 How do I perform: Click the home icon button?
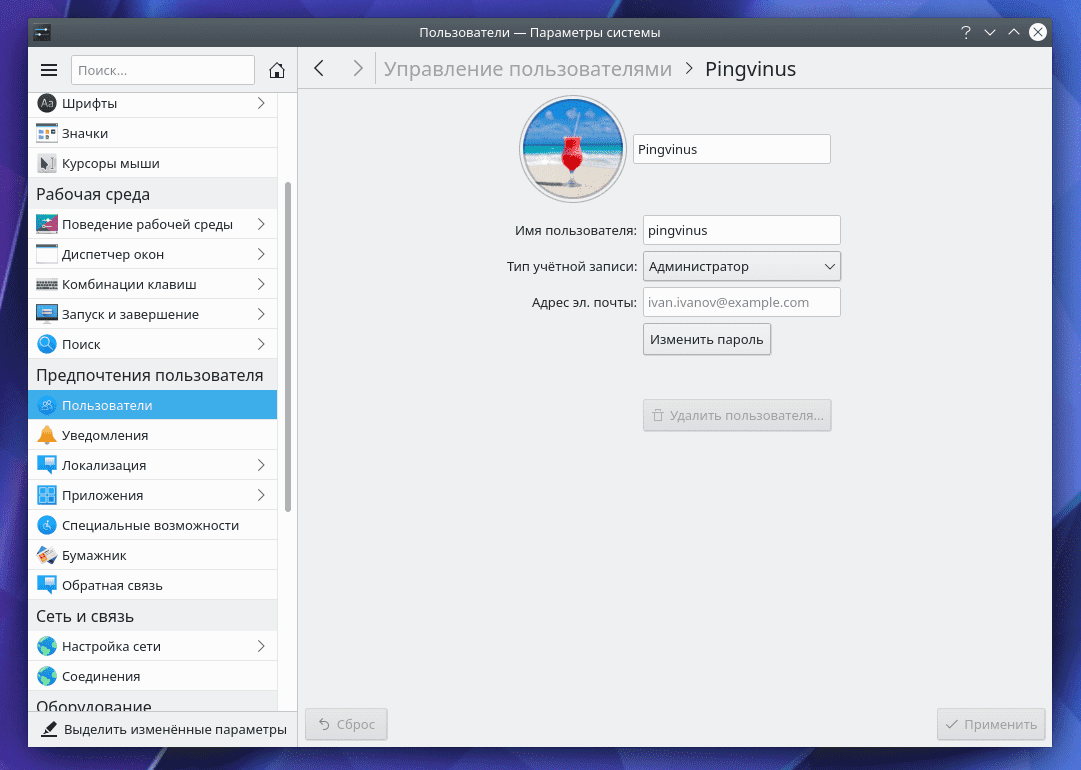277,70
